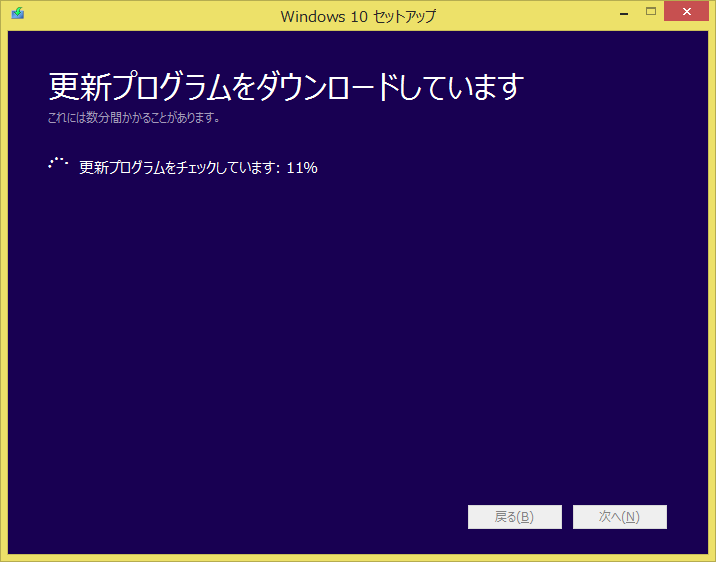The height and width of the screenshot is (562, 716).
Task: Click the subtitle これには数分間かかることがあります。
Action: [x=134, y=118]
